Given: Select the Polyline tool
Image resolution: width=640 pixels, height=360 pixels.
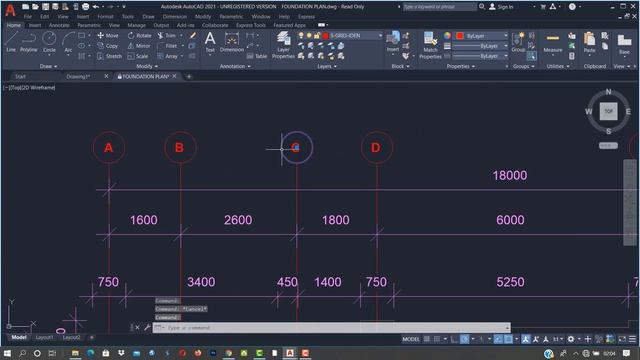Looking at the screenshot, I should click(29, 42).
